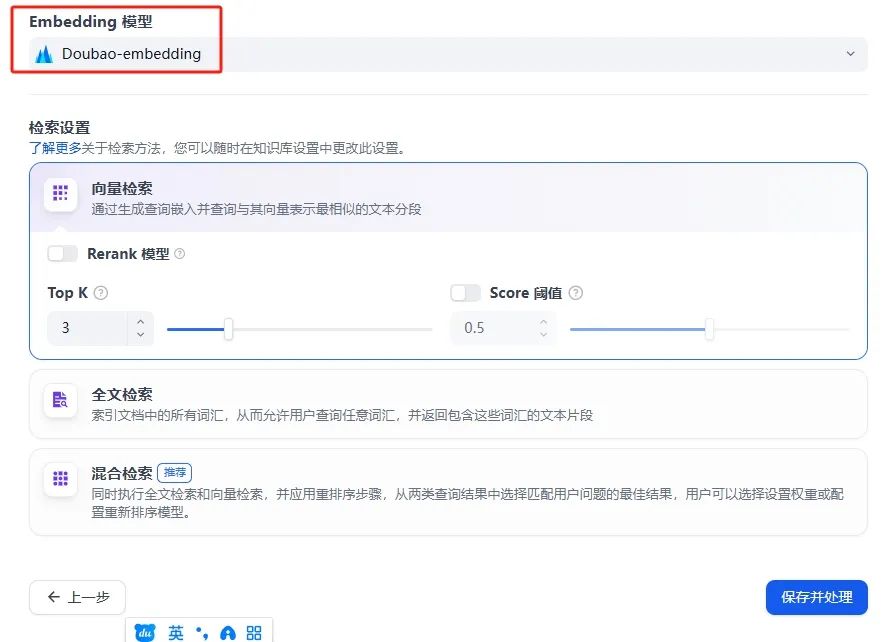The width and height of the screenshot is (891, 642).
Task: Click the 全文检索 document icon
Action: [x=60, y=401]
